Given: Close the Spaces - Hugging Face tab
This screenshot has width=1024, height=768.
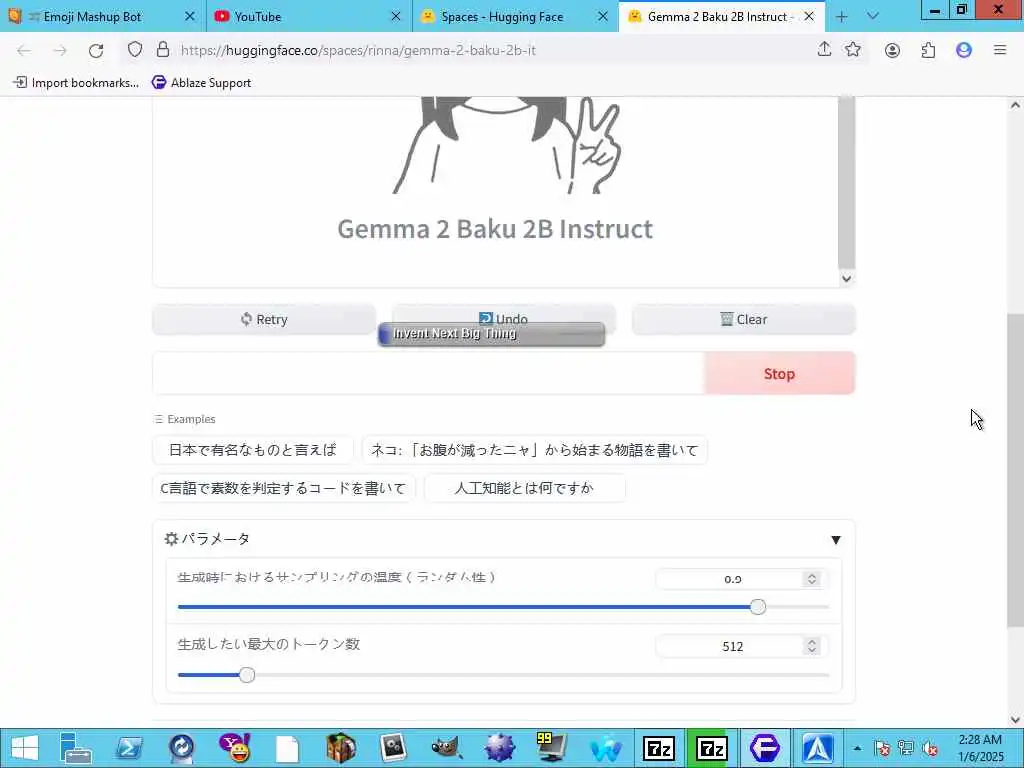Looking at the screenshot, I should pyautogui.click(x=602, y=16).
